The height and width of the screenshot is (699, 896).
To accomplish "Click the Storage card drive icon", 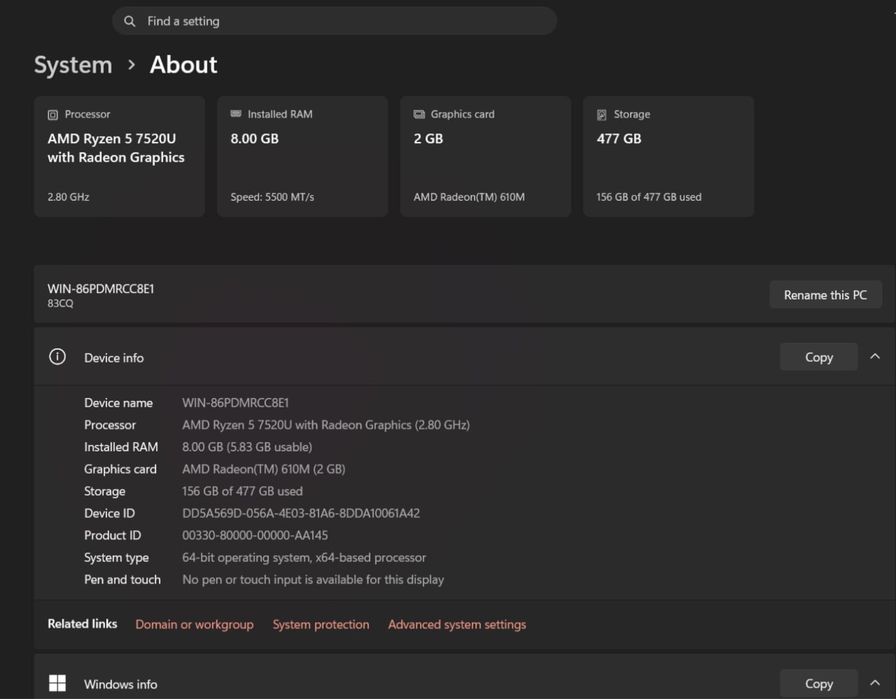I will point(602,115).
